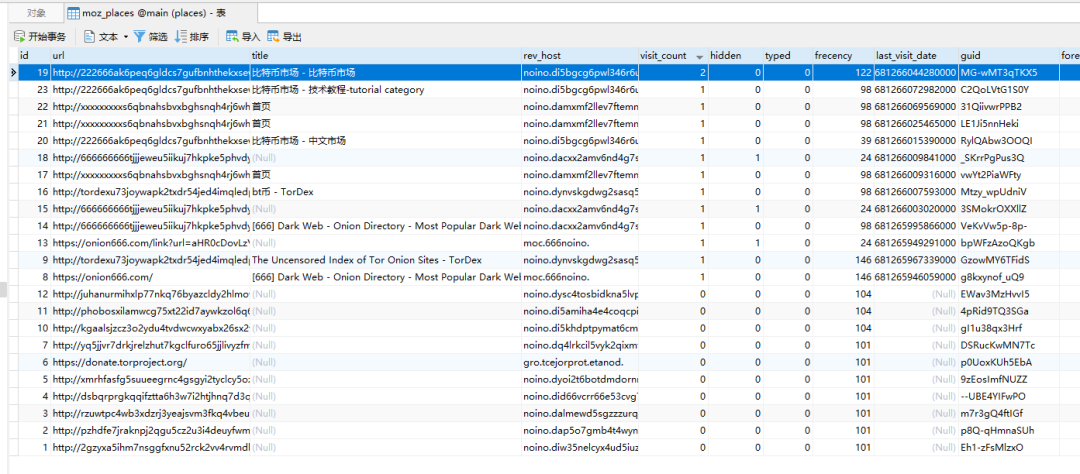Select last_visit_date cell '681266072982000'
The height and width of the screenshot is (474, 1080).
tap(915, 90)
